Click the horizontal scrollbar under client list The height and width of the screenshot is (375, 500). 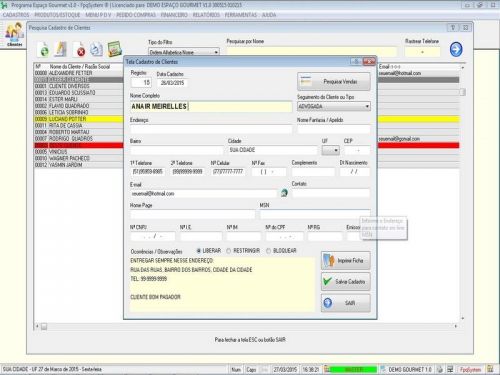[246, 326]
